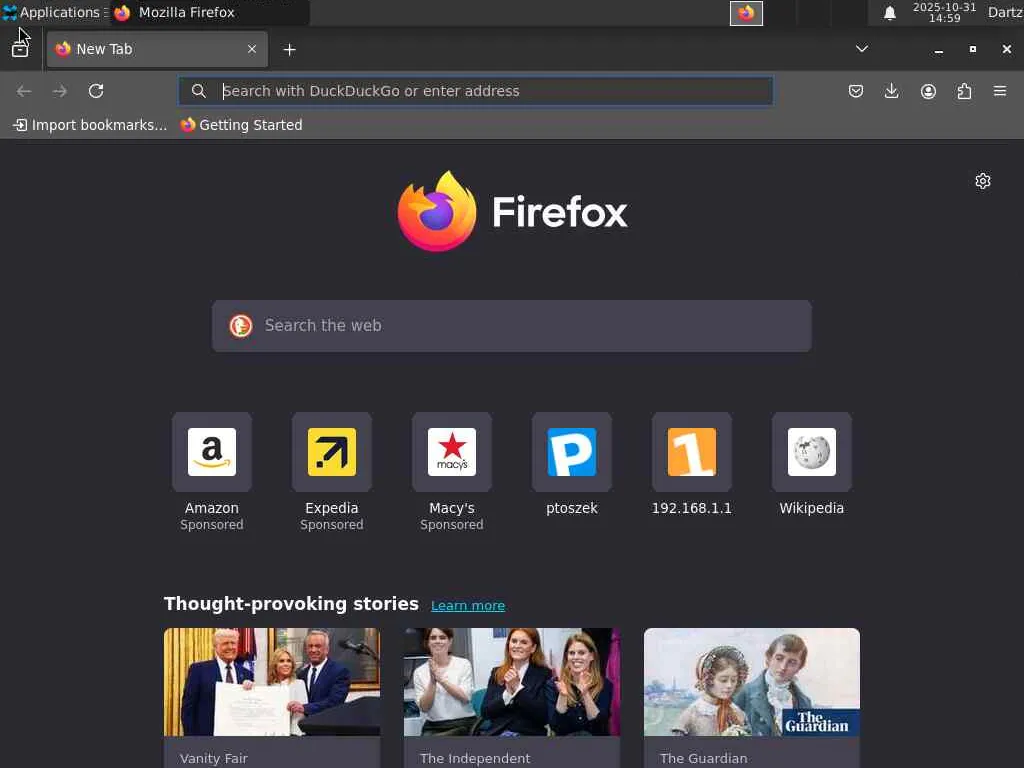Click the Search the web box

[x=511, y=326]
